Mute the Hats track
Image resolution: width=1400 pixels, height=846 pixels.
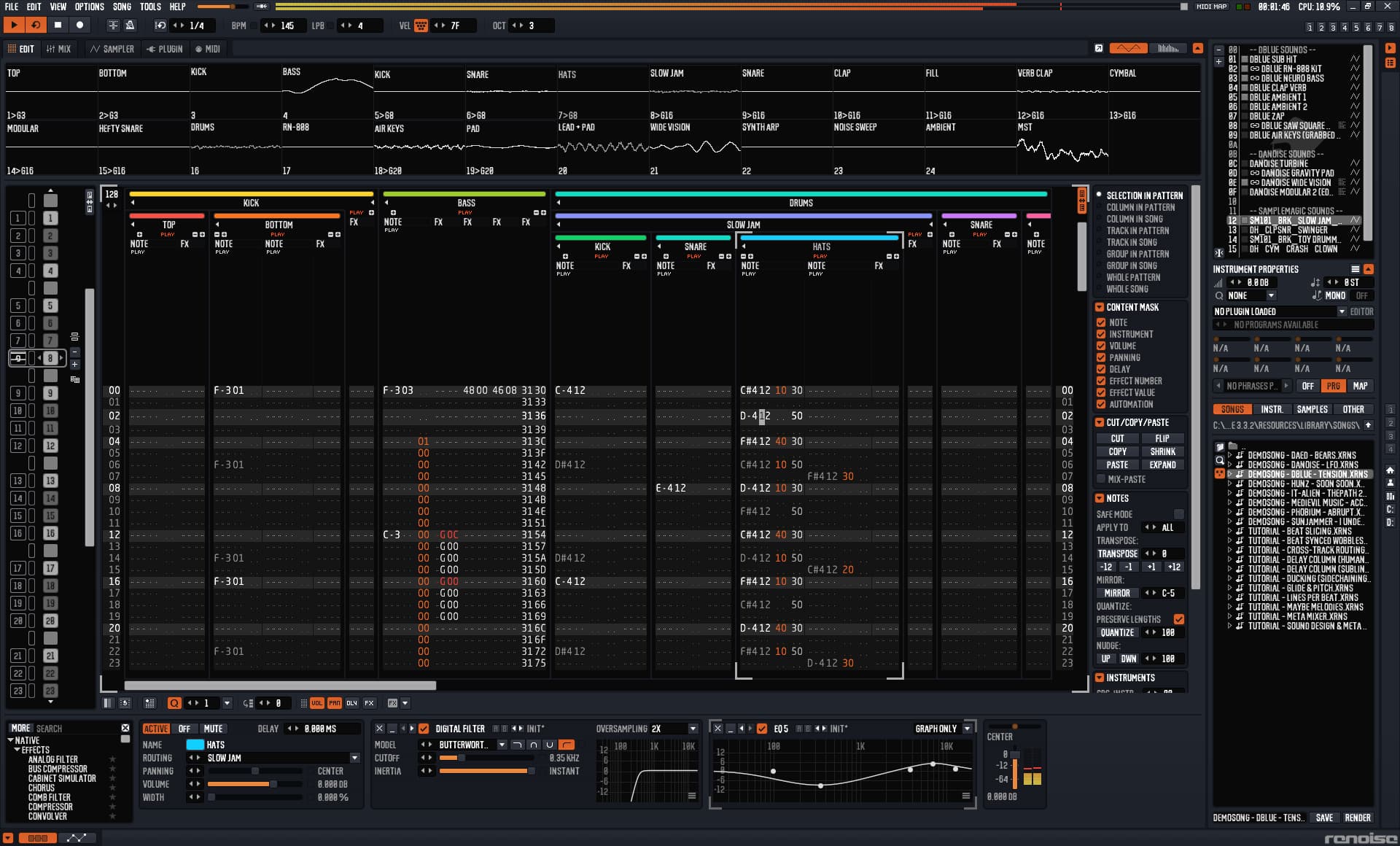click(x=213, y=729)
